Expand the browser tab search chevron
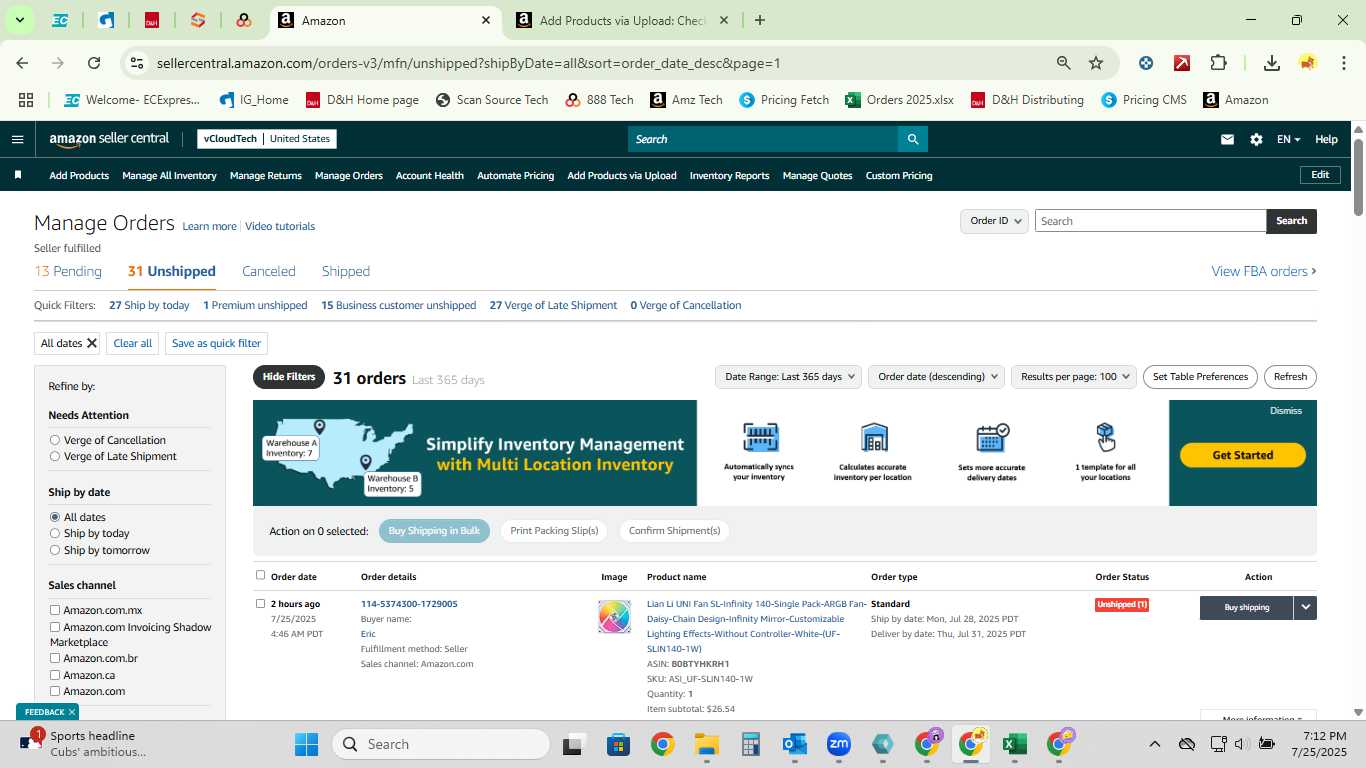 [x=19, y=20]
